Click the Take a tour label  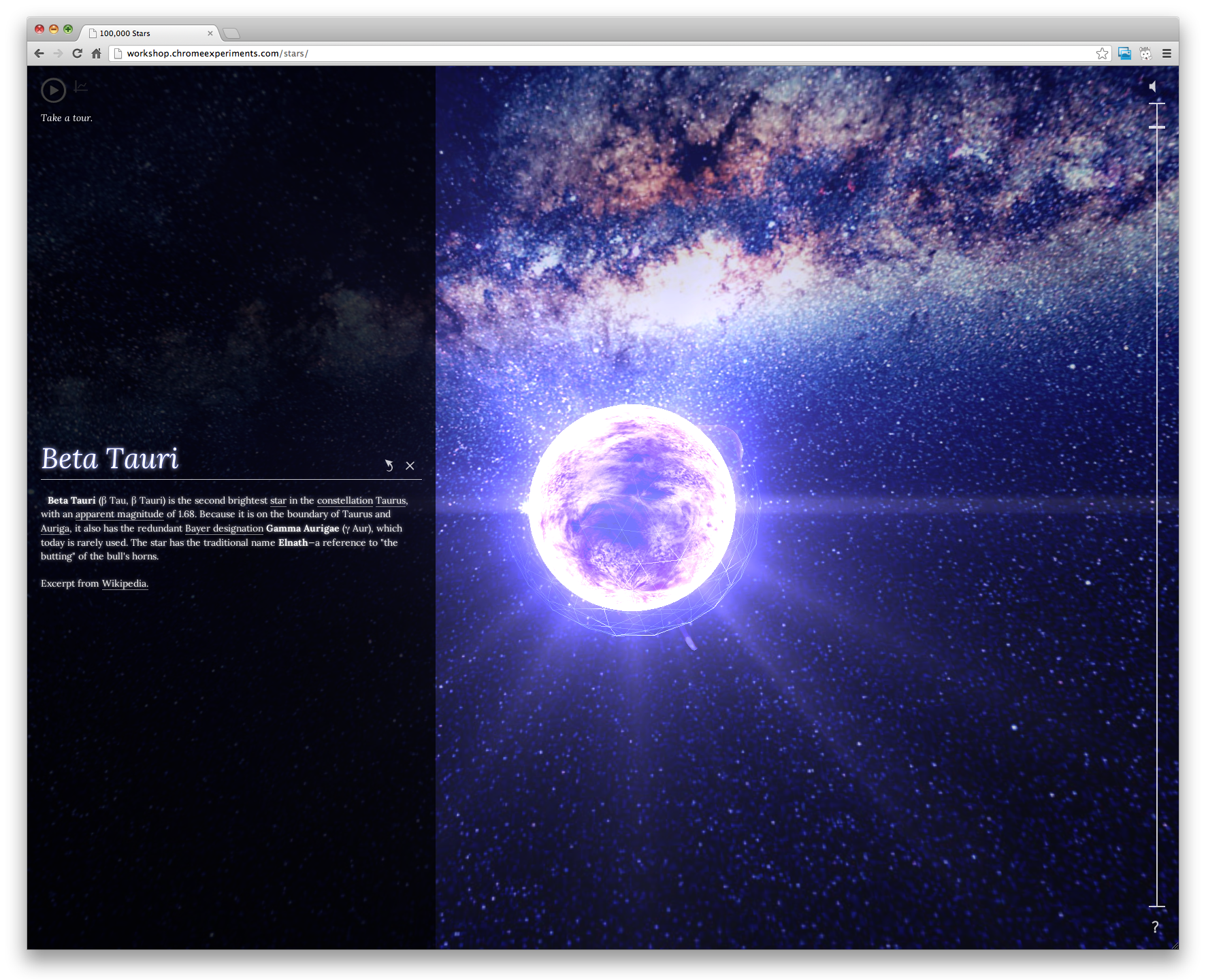coord(66,118)
